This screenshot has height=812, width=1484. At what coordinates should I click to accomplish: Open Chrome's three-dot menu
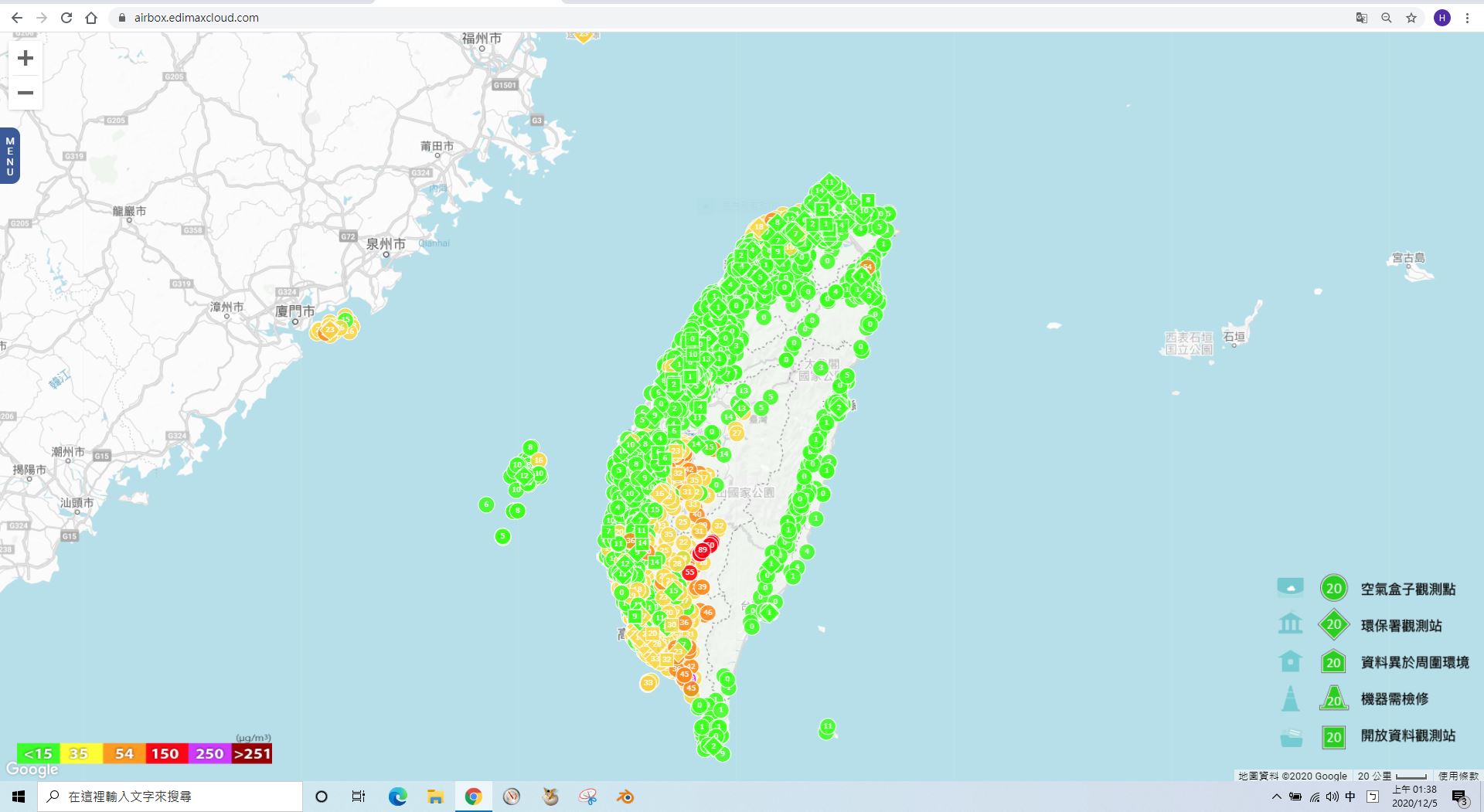pos(1467,18)
